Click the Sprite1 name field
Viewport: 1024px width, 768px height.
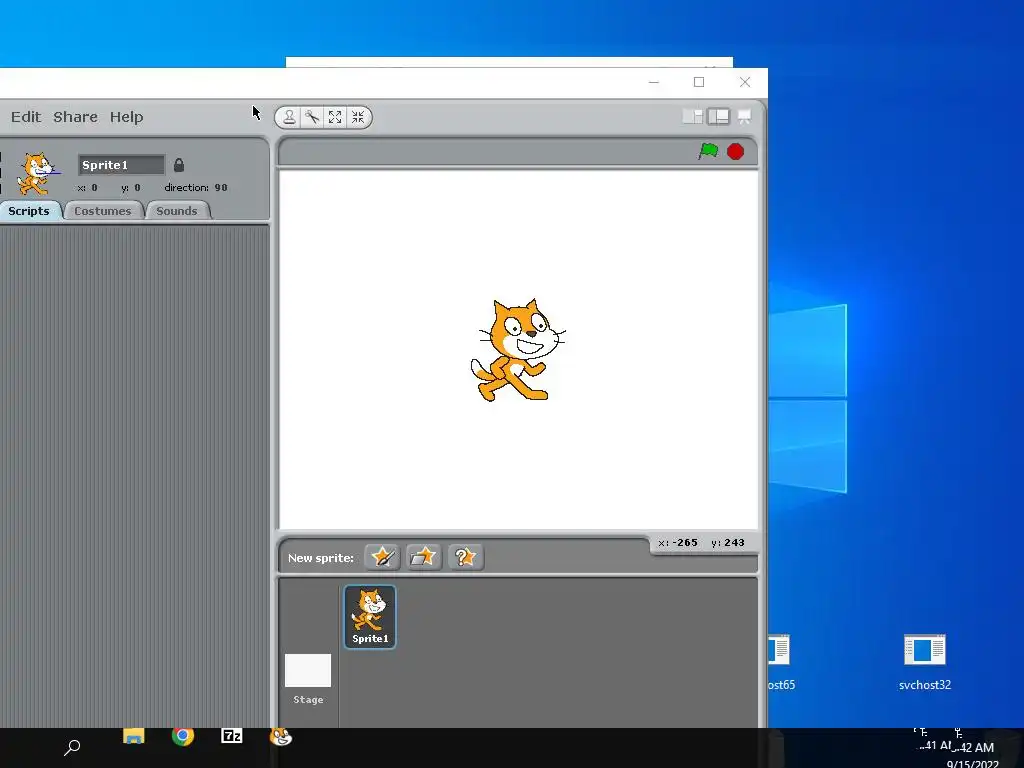[x=121, y=165]
